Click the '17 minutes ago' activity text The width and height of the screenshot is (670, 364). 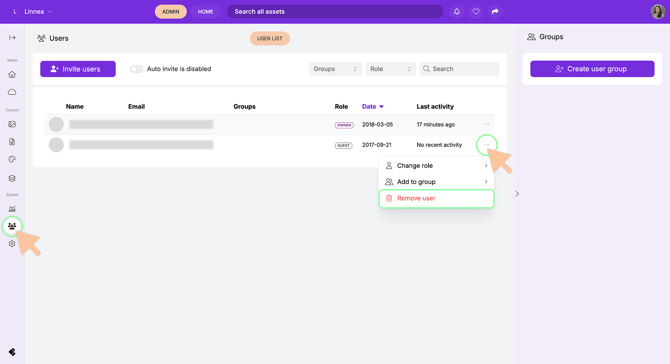tap(436, 124)
